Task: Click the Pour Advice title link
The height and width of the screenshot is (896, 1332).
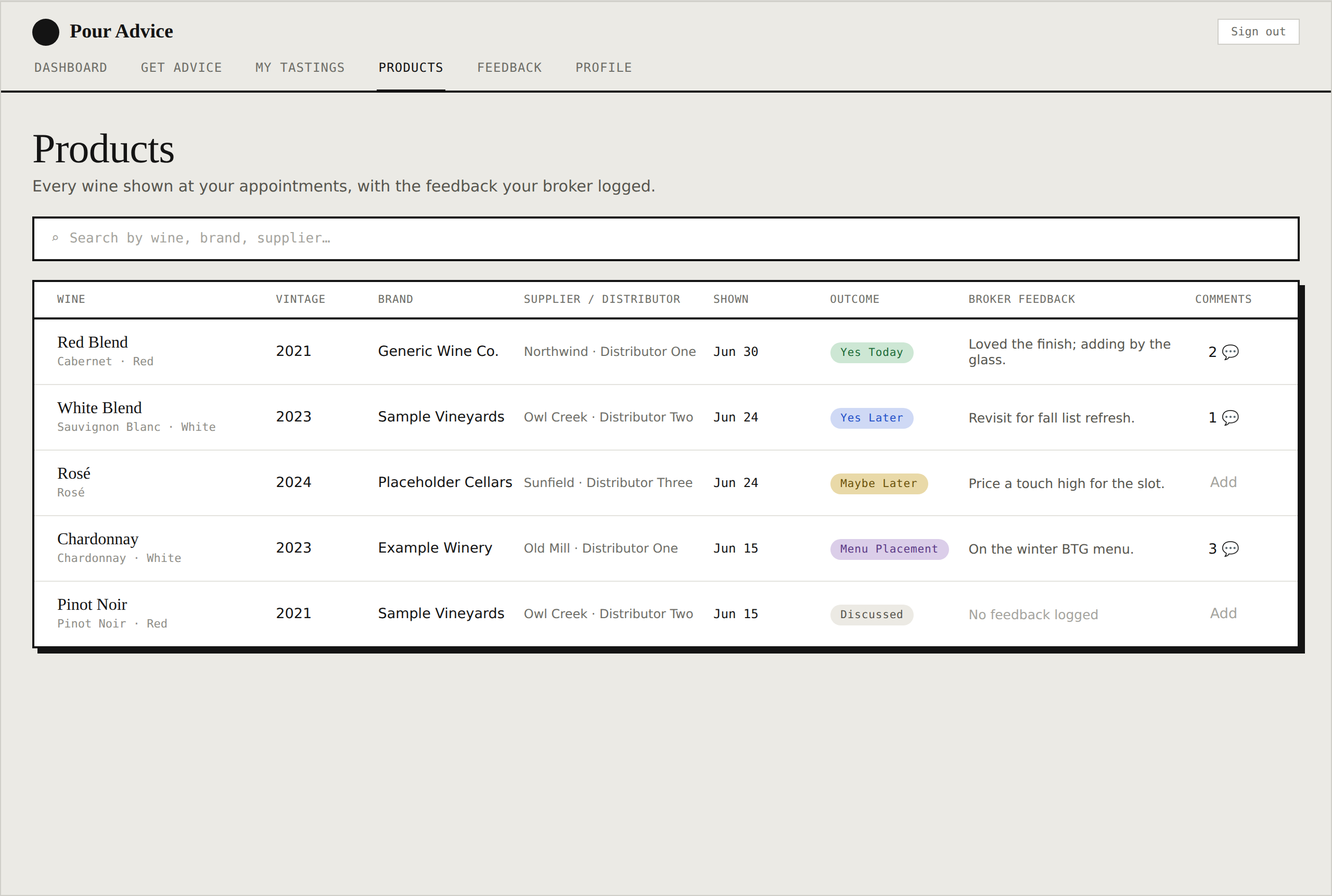Action: point(121,31)
